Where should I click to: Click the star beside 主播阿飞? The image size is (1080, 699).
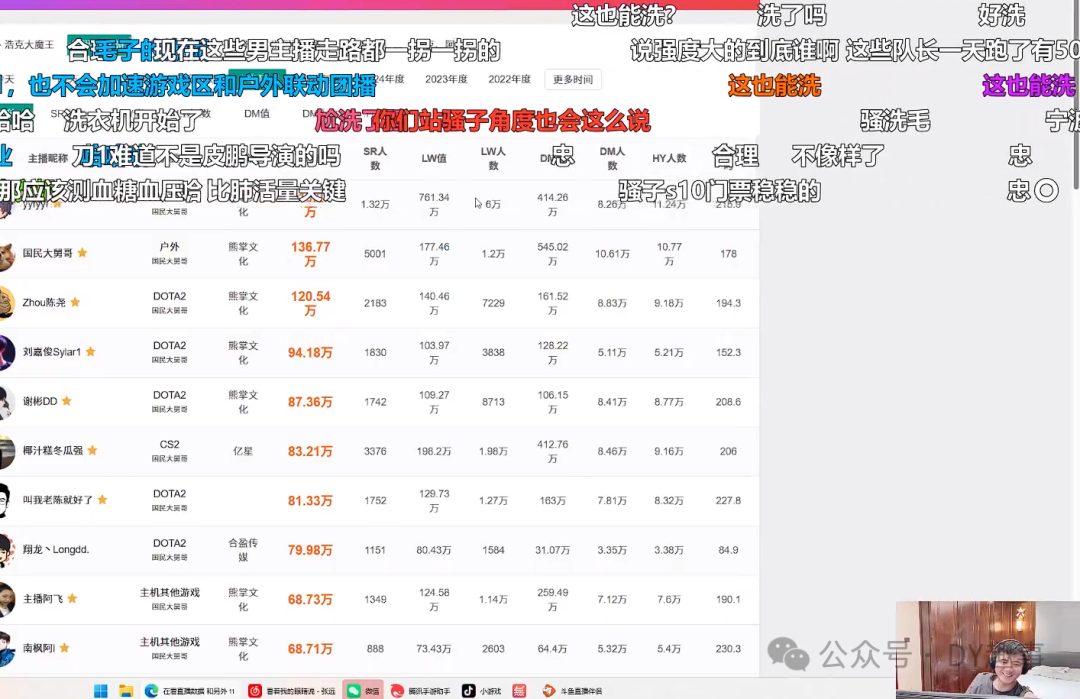click(72, 598)
